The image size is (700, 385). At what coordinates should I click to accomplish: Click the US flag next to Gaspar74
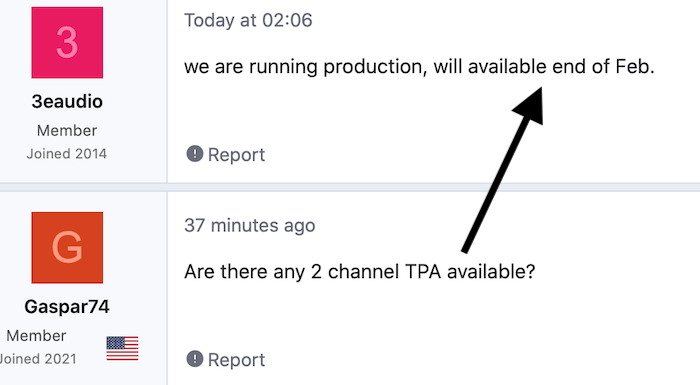[122, 348]
